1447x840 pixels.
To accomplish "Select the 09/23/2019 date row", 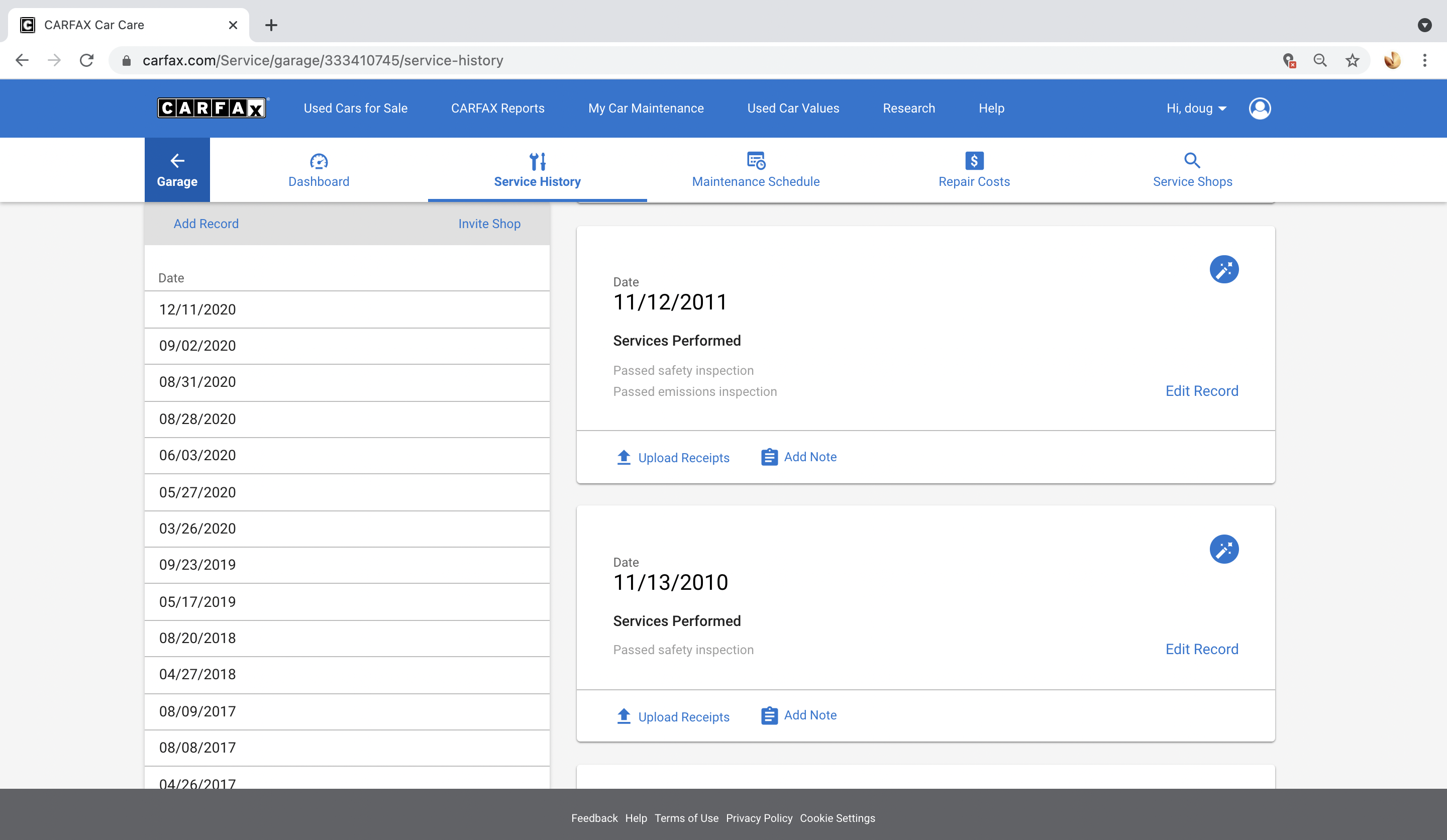I will point(347,565).
